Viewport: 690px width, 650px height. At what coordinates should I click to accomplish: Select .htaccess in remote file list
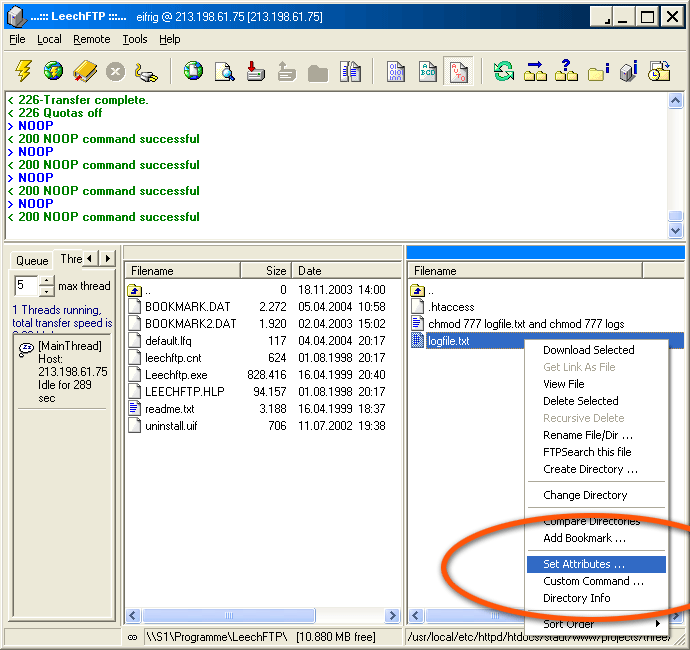pyautogui.click(x=451, y=307)
